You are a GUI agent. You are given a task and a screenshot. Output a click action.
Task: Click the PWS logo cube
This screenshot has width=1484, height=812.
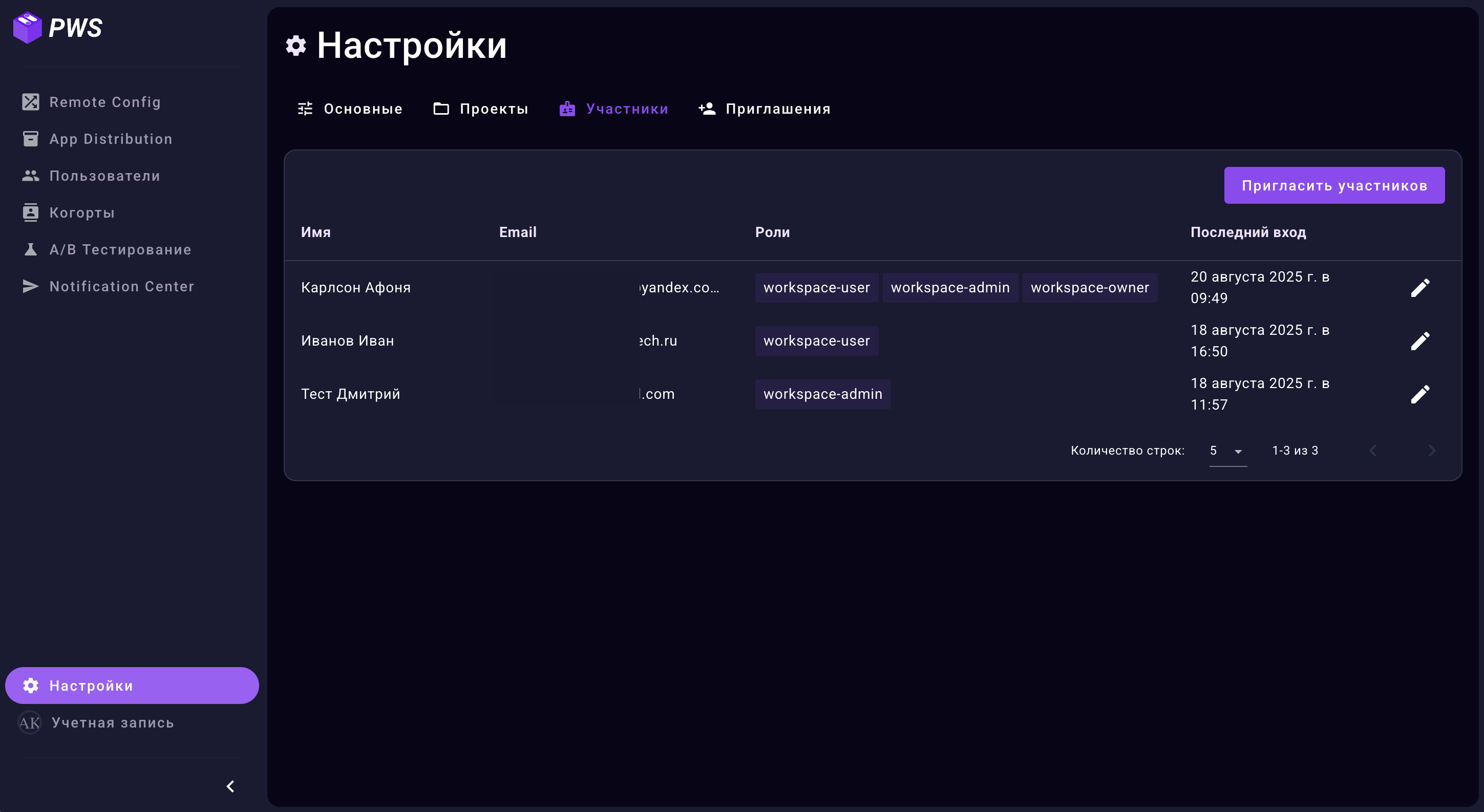pos(28,28)
